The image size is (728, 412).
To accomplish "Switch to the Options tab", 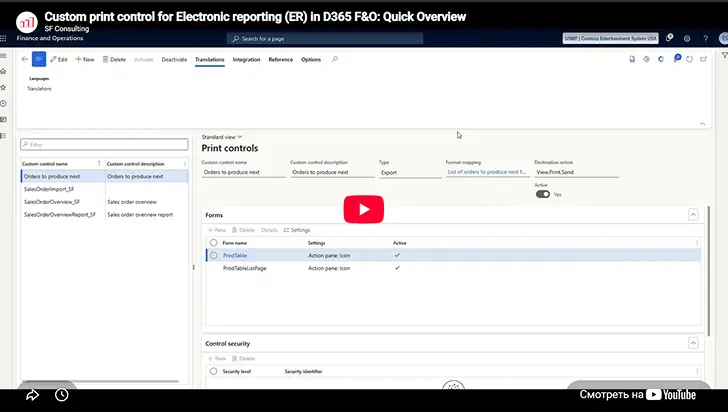I will [311, 59].
